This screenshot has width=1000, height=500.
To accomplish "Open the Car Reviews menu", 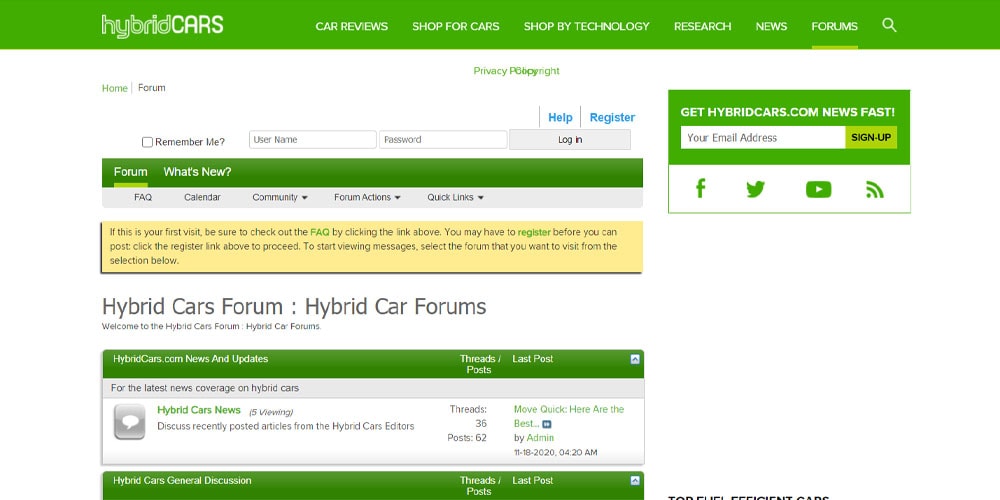I will [x=351, y=26].
